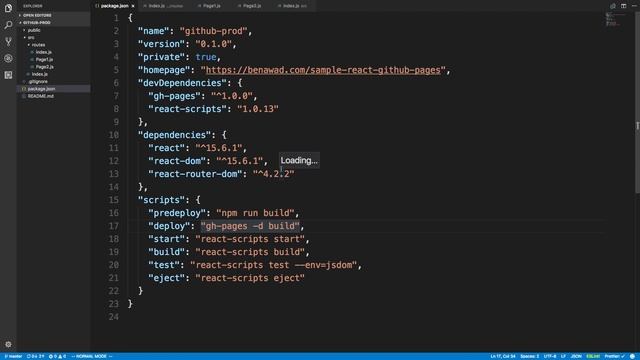Image resolution: width=640 pixels, height=360 pixels.
Task: Change the UTF-8 file encoding
Action: point(550,356)
